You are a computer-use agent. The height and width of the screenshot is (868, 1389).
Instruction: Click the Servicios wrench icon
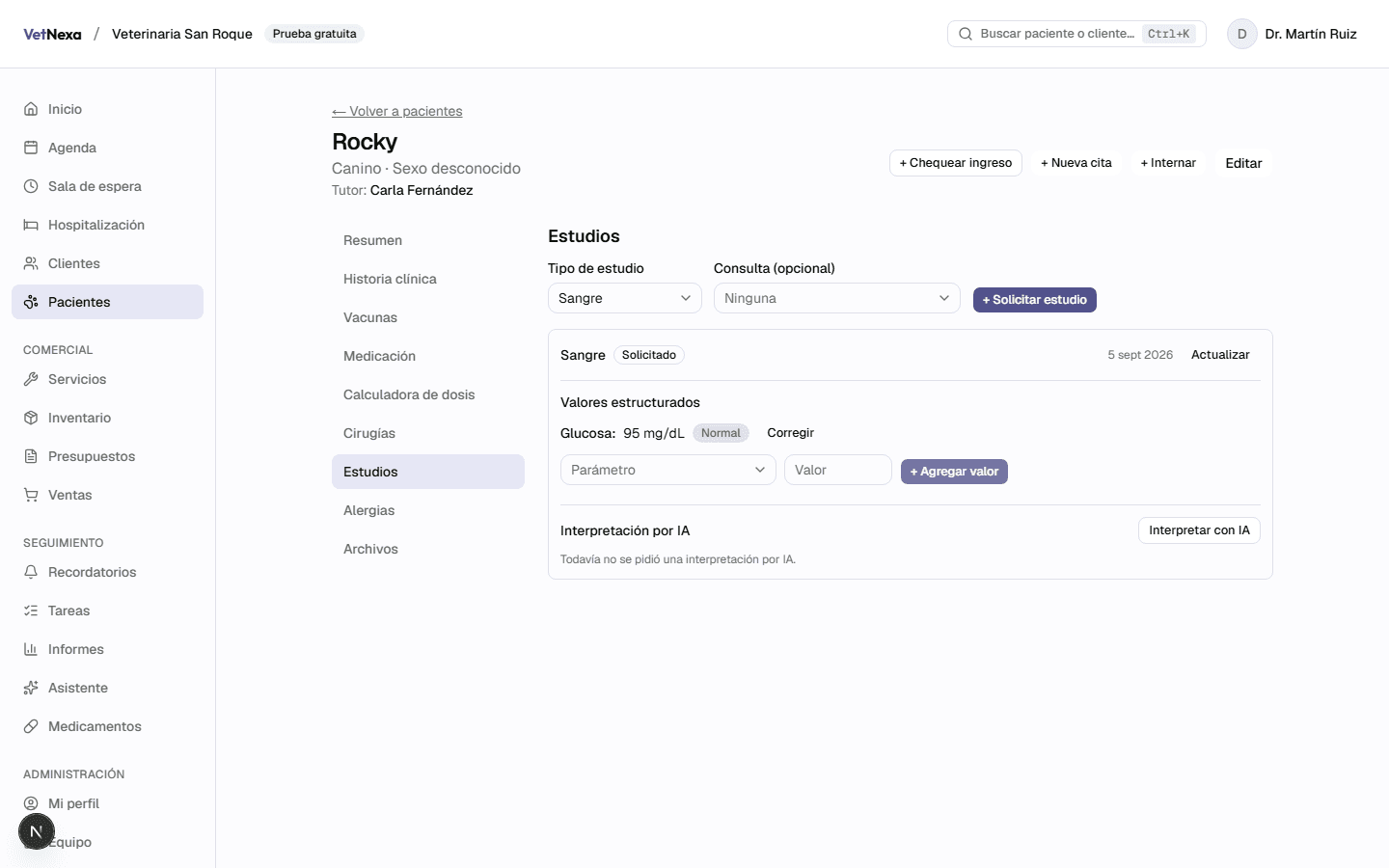(31, 379)
